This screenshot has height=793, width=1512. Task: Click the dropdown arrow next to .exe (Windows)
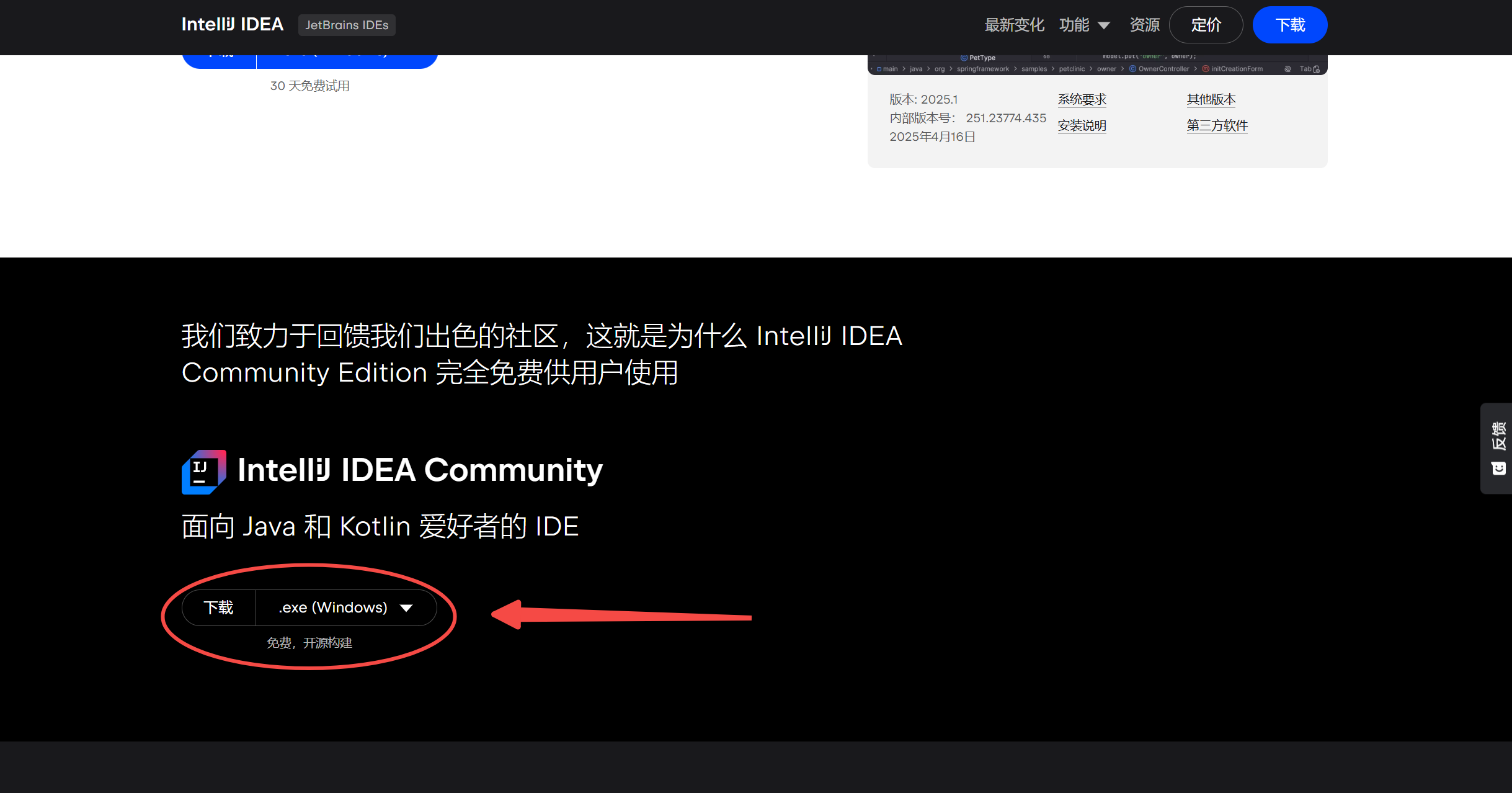(x=406, y=608)
